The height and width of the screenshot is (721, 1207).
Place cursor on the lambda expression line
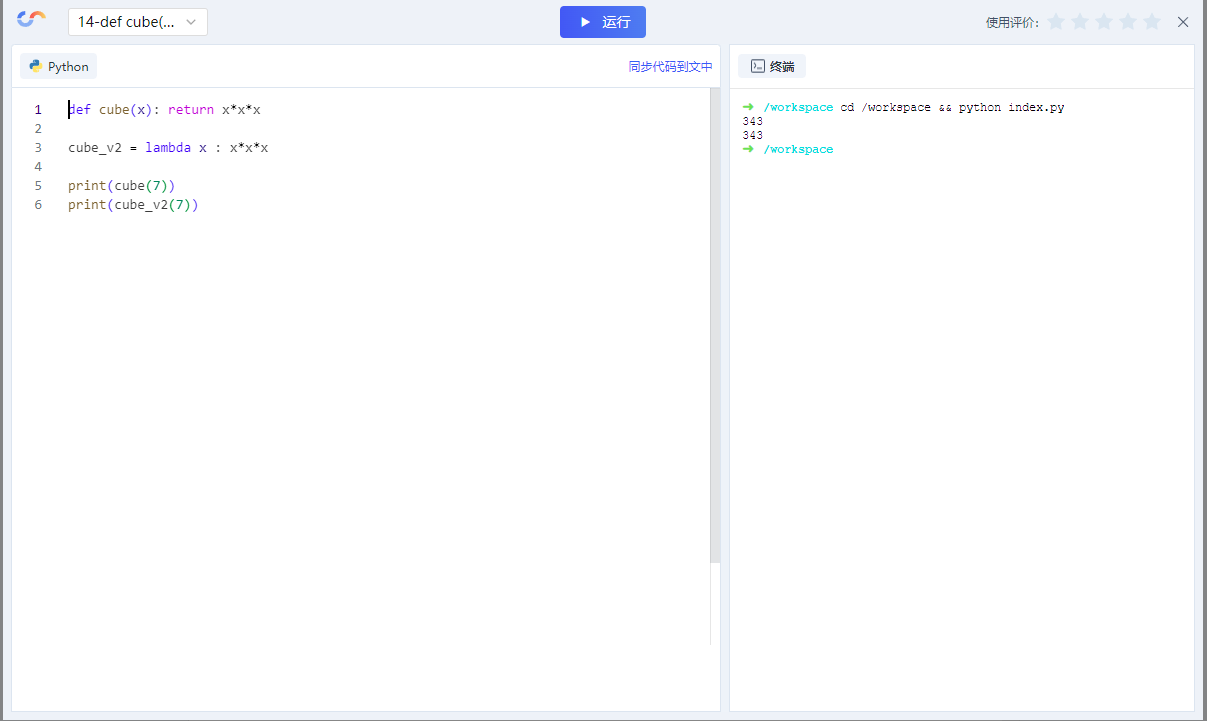(167, 147)
